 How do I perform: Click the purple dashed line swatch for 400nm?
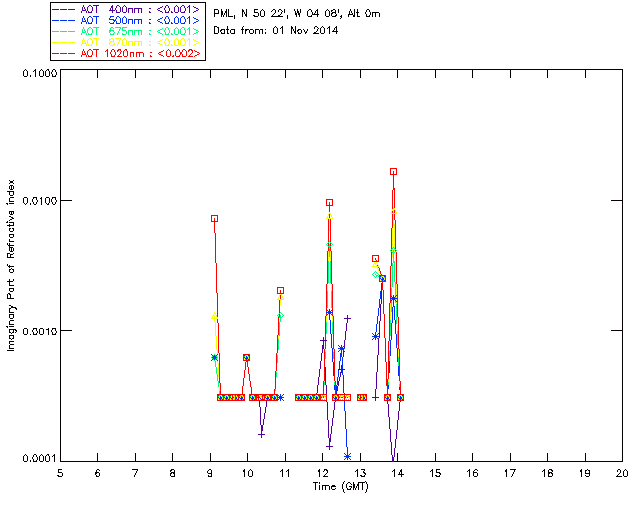click(66, 8)
